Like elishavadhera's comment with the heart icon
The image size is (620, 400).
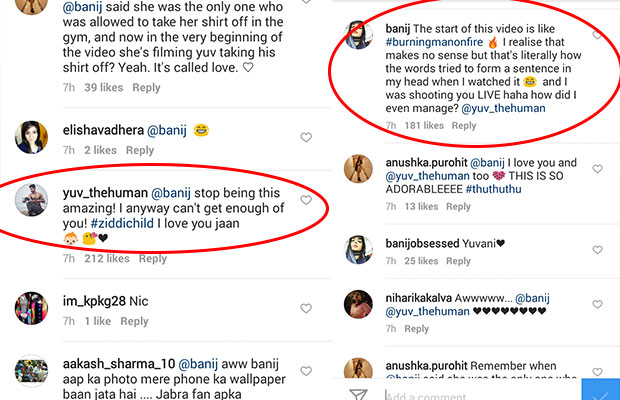pyautogui.click(x=306, y=138)
